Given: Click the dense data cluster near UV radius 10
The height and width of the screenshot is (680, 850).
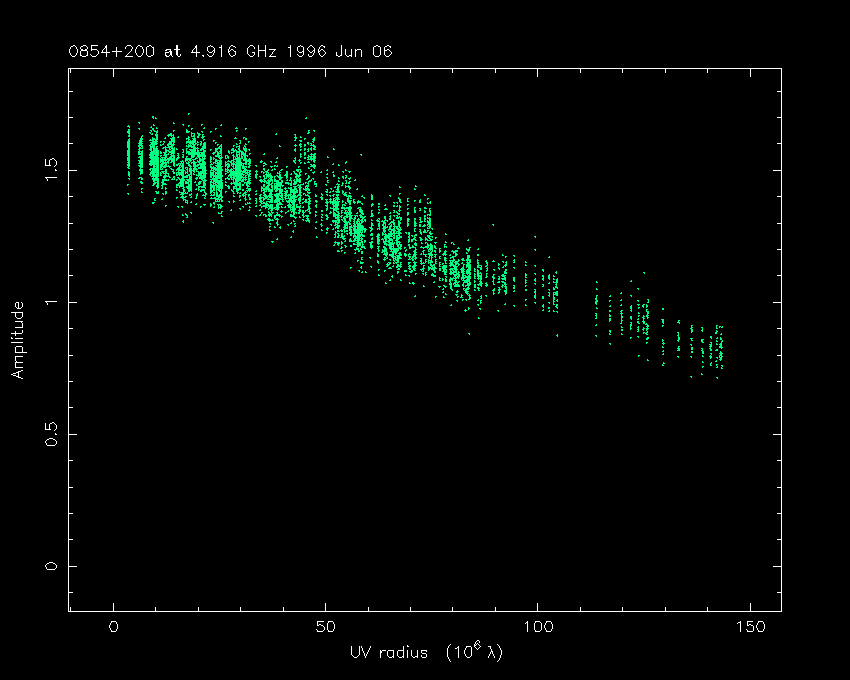Looking at the screenshot, I should [156, 158].
